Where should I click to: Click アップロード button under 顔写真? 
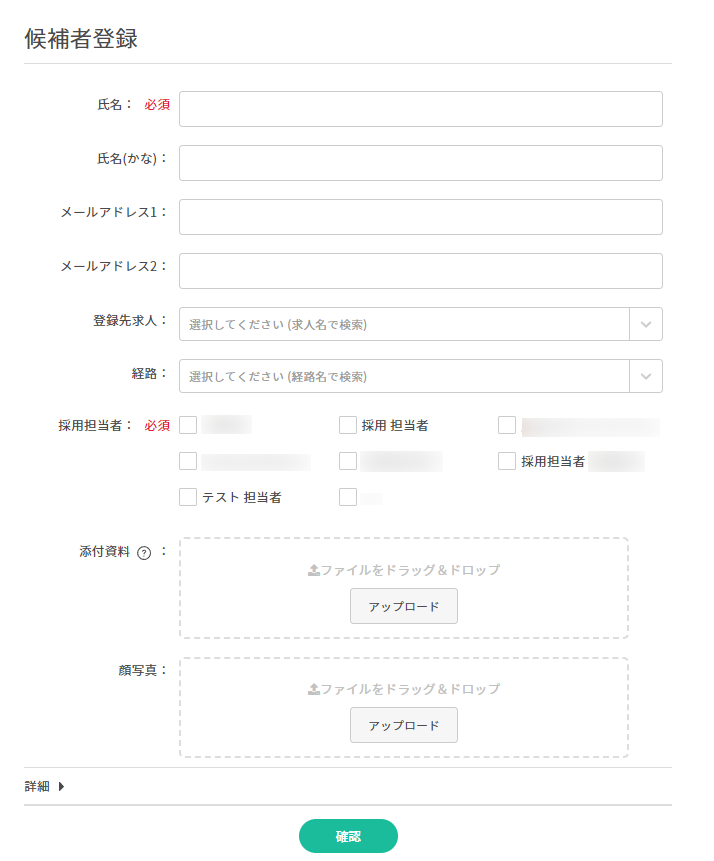coord(404,725)
